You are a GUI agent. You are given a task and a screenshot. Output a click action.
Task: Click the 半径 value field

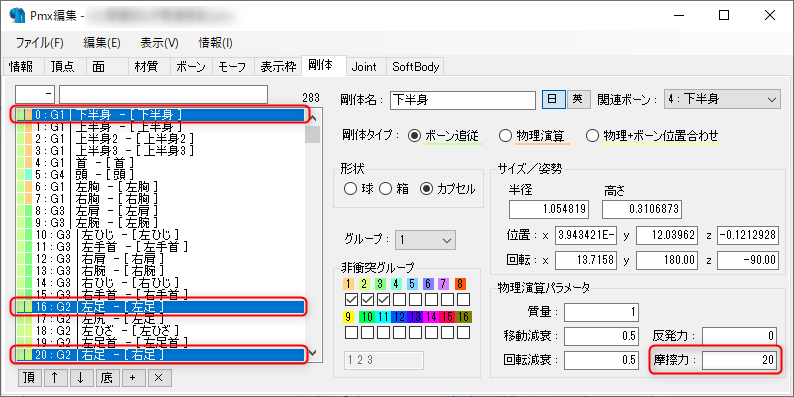(549, 209)
